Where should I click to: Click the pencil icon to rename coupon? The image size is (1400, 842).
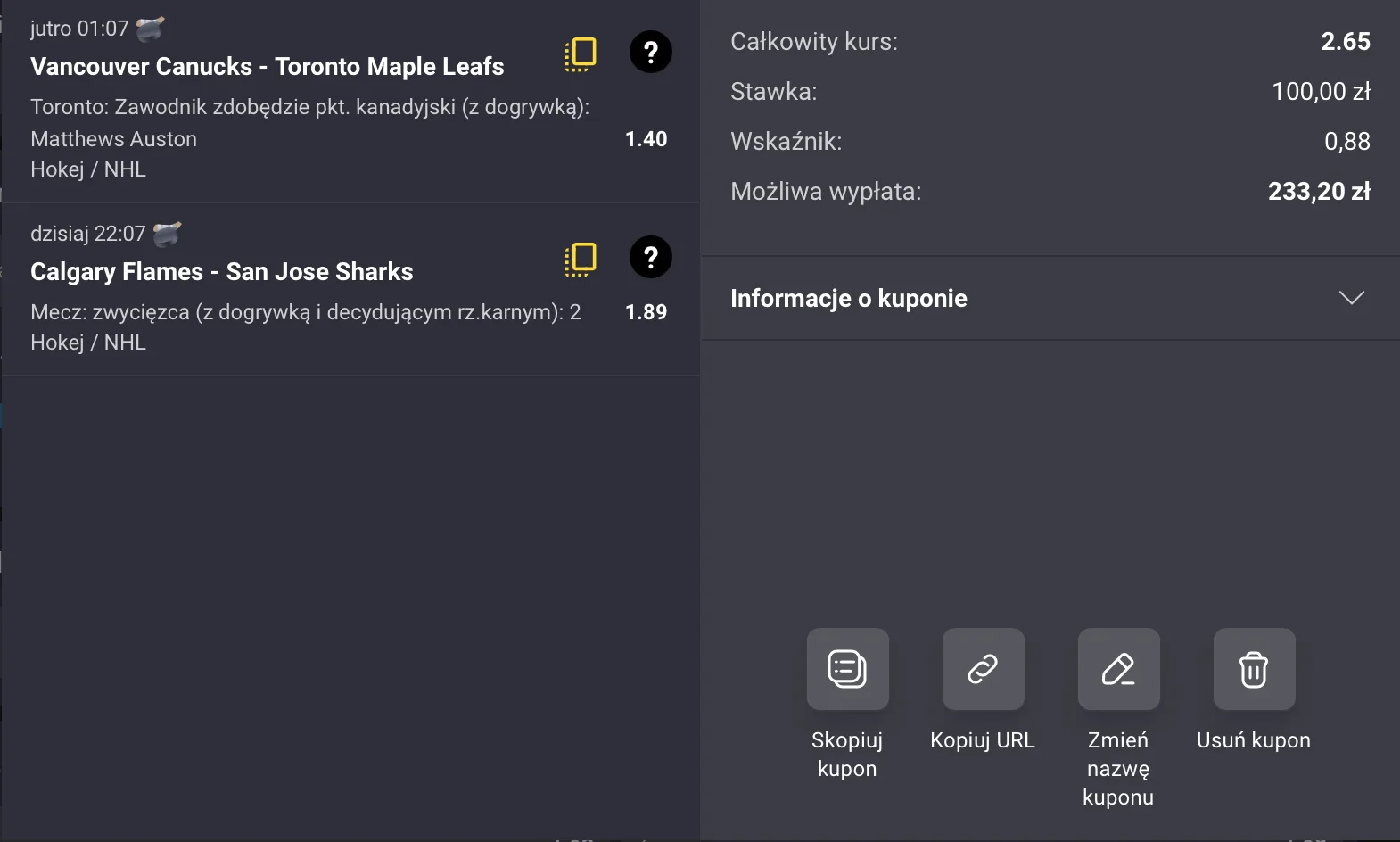(x=1118, y=669)
